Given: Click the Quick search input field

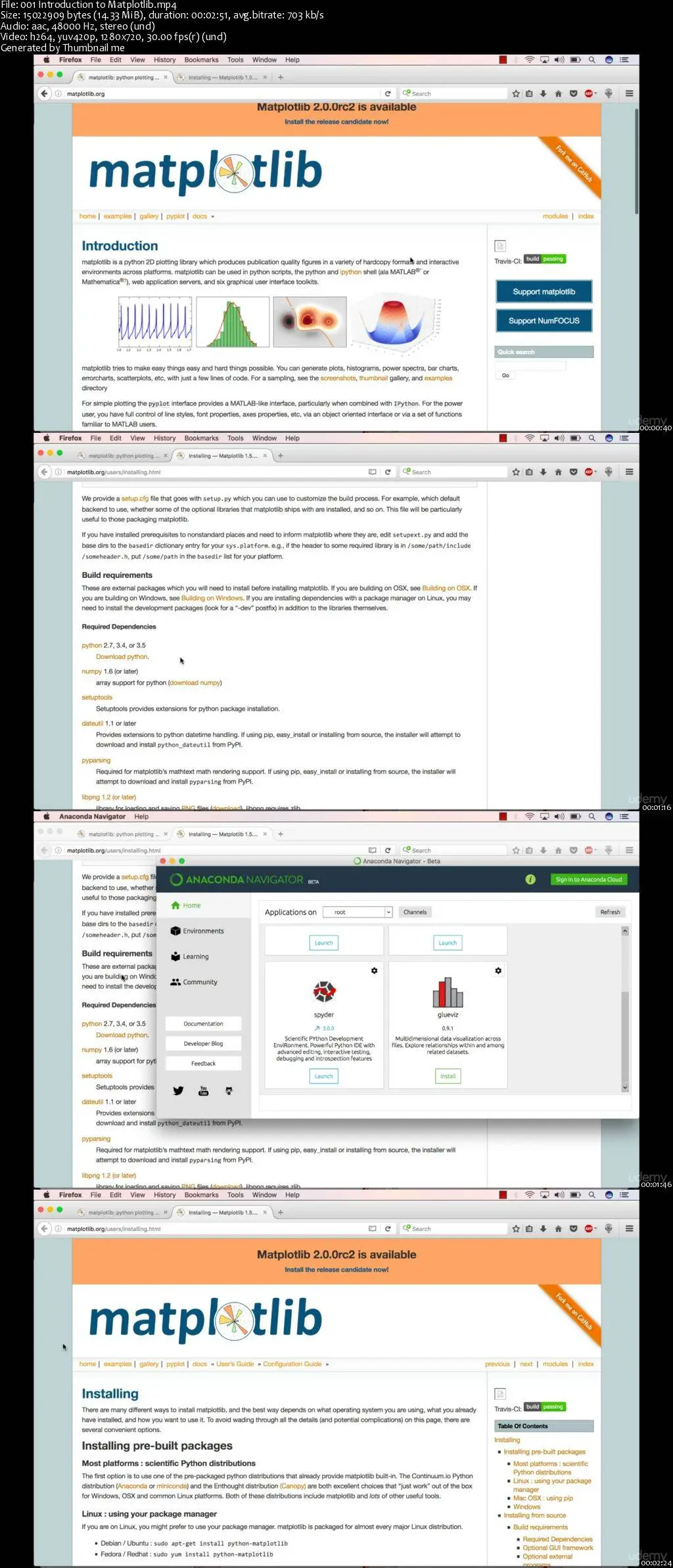Looking at the screenshot, I should [x=530, y=365].
